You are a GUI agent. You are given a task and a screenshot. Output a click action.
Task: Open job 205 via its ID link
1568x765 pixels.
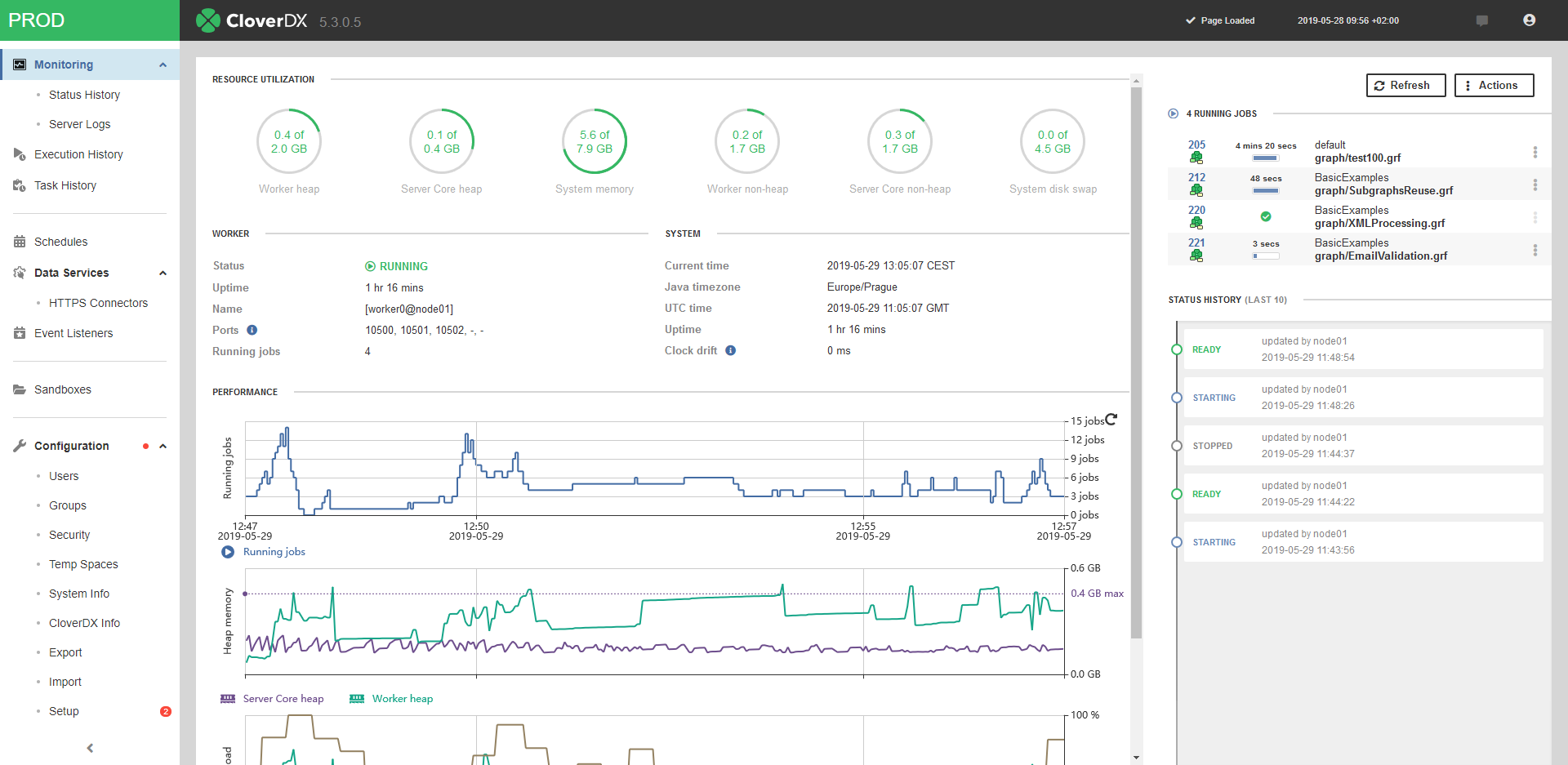[x=1196, y=145]
